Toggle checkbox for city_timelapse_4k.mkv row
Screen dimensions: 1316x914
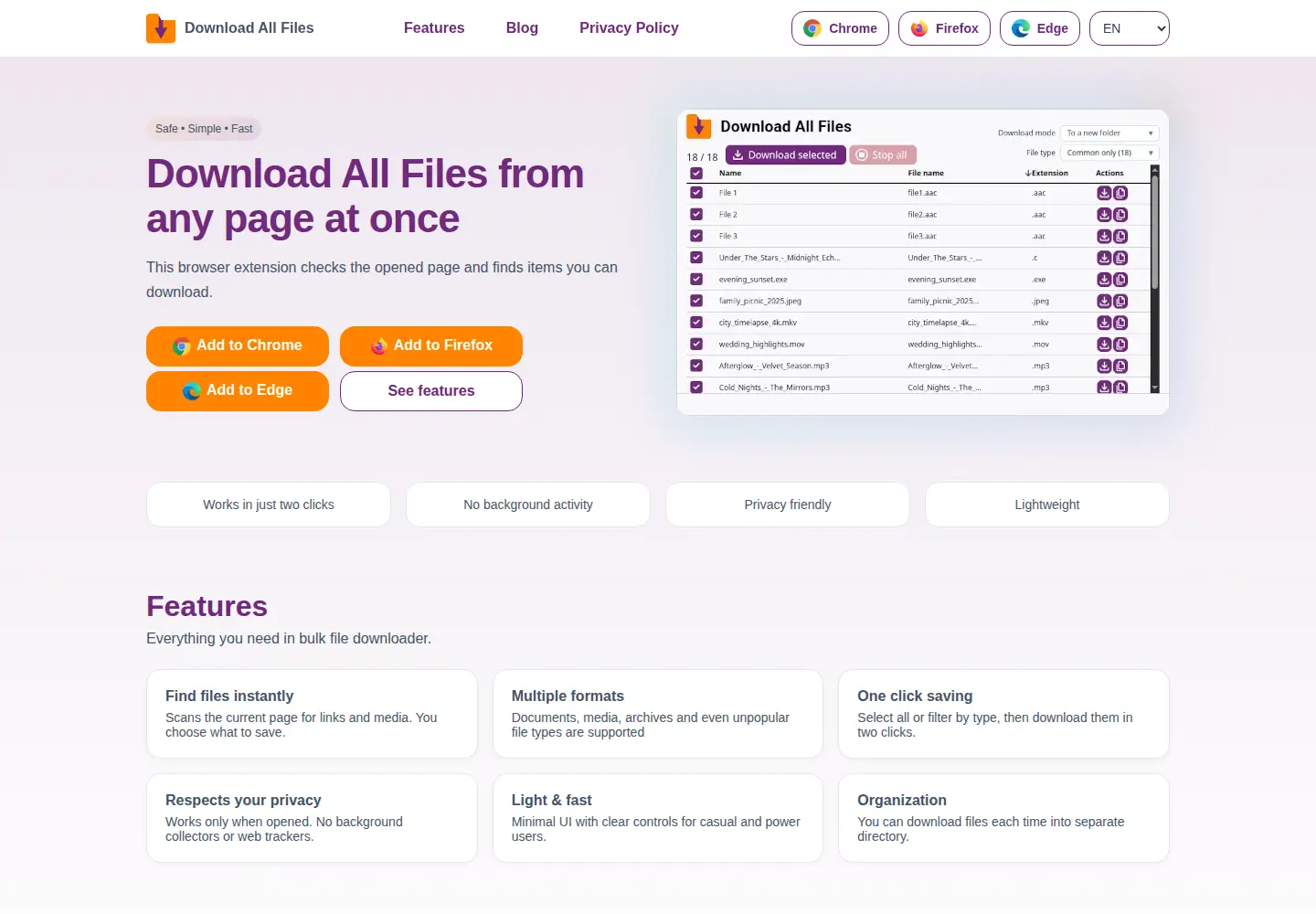[x=696, y=323]
